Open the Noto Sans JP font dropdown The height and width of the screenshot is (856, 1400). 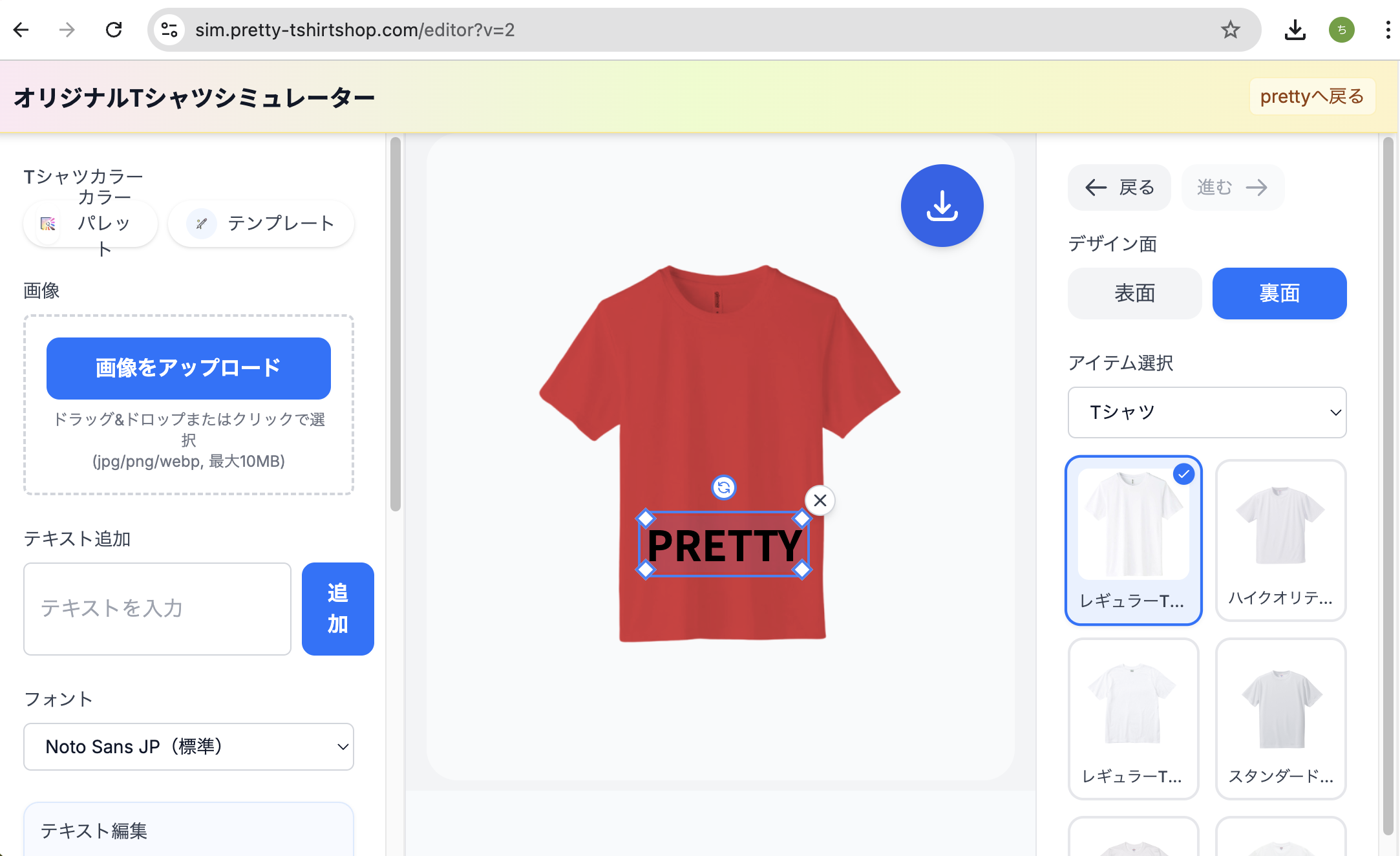[x=189, y=747]
